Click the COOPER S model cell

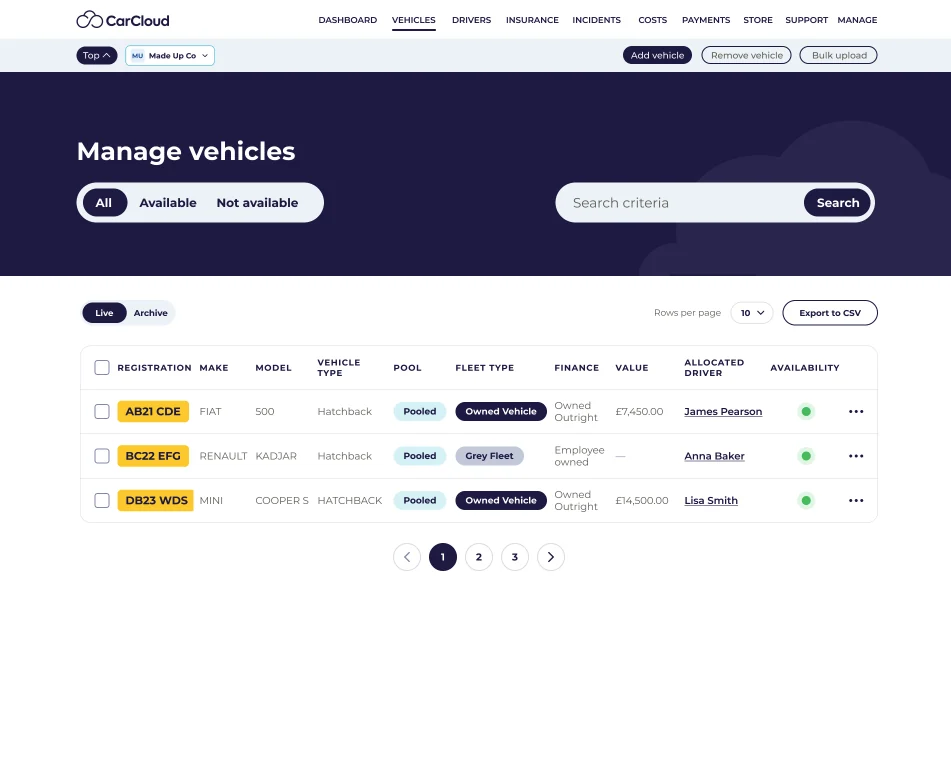pyautogui.click(x=282, y=500)
